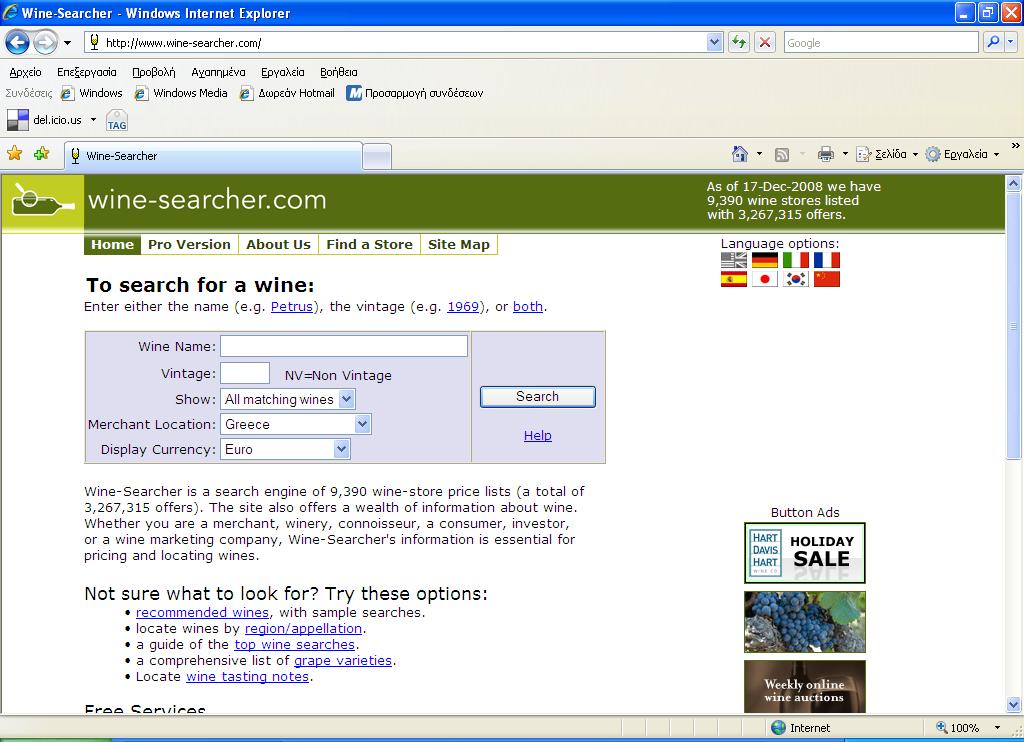
Task: Open the Επεξεργασία menu
Action: [x=87, y=73]
